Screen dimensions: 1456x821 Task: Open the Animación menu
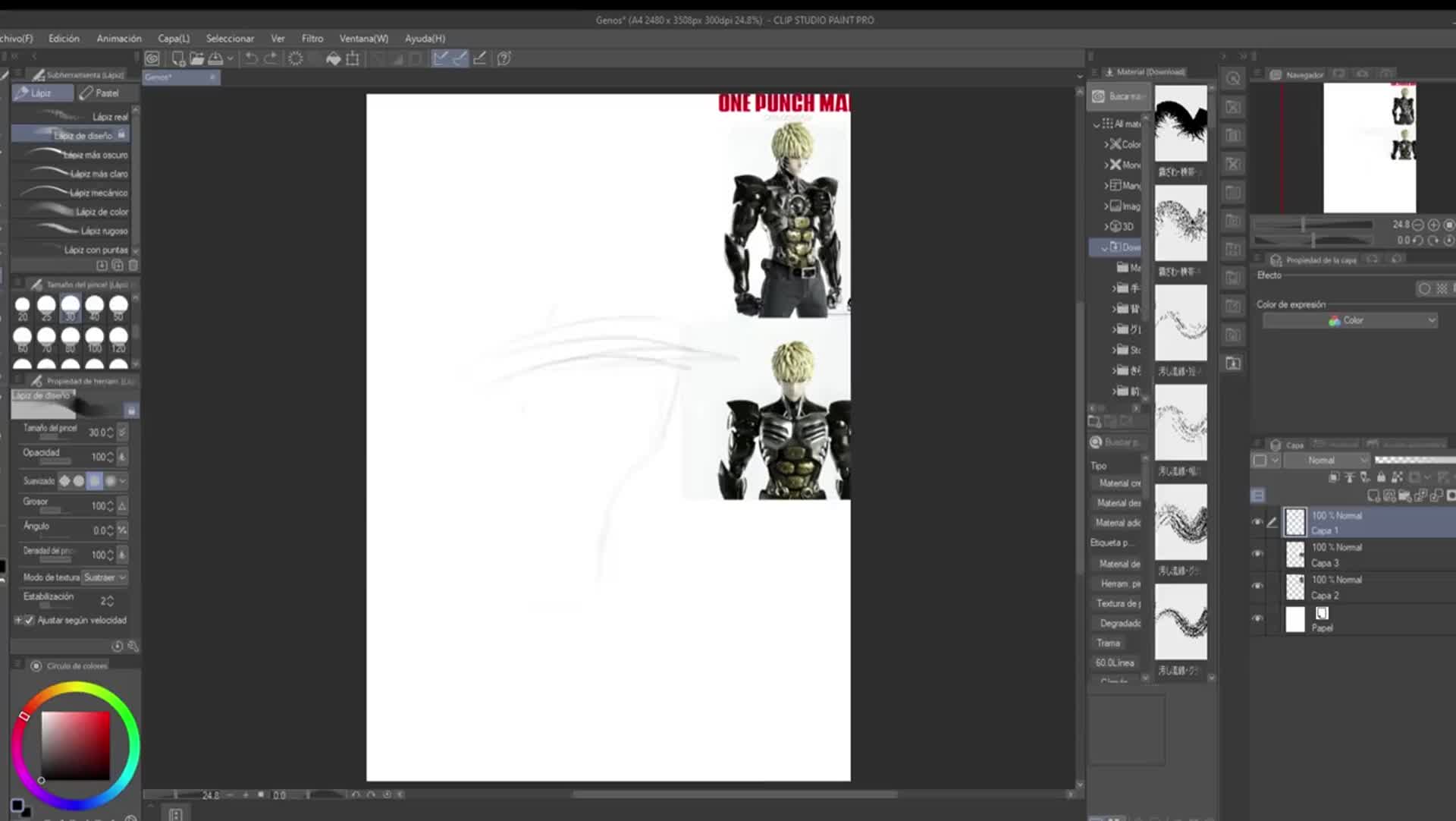119,38
